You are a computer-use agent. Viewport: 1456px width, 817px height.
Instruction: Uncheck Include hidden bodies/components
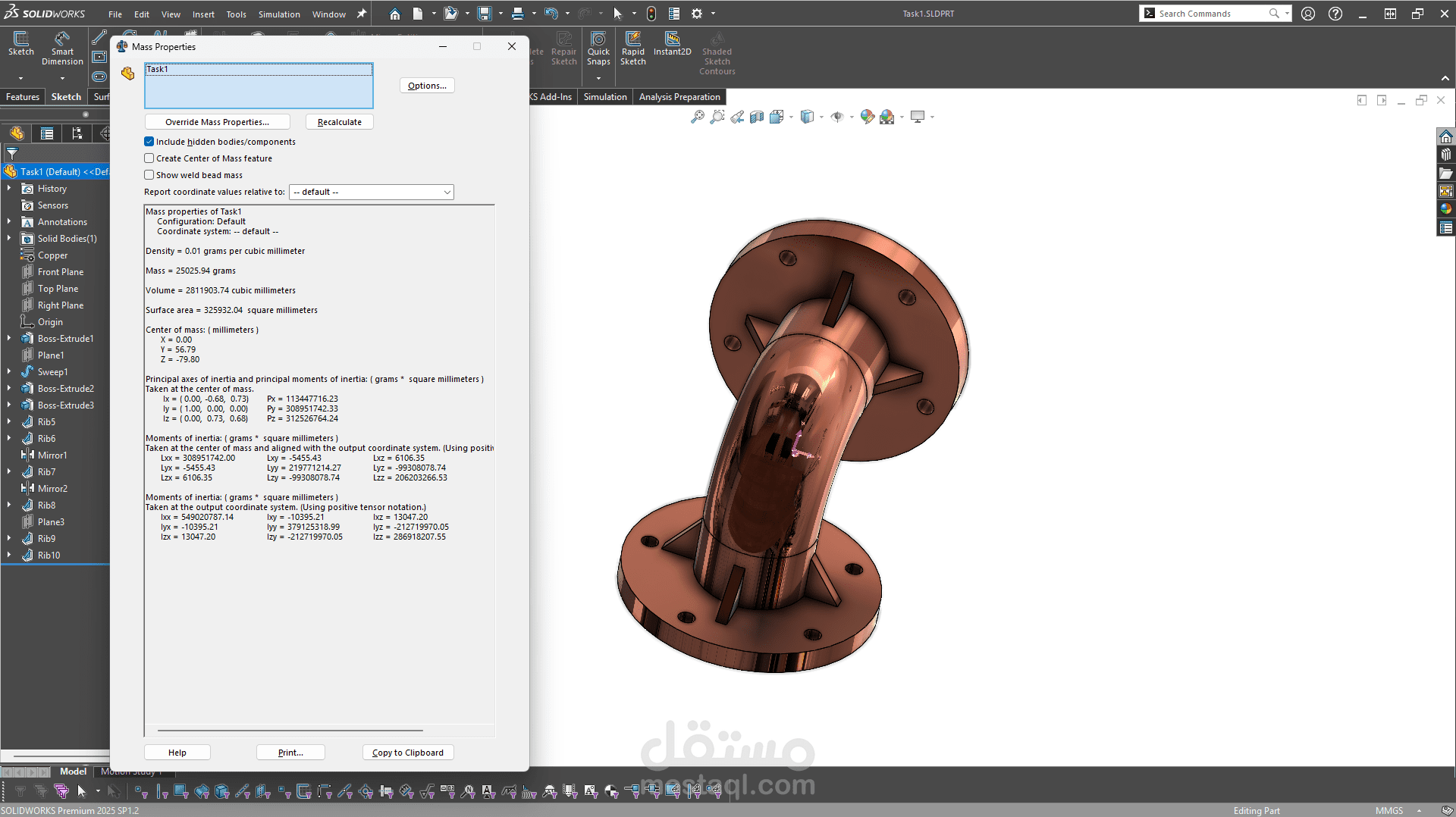(149, 142)
